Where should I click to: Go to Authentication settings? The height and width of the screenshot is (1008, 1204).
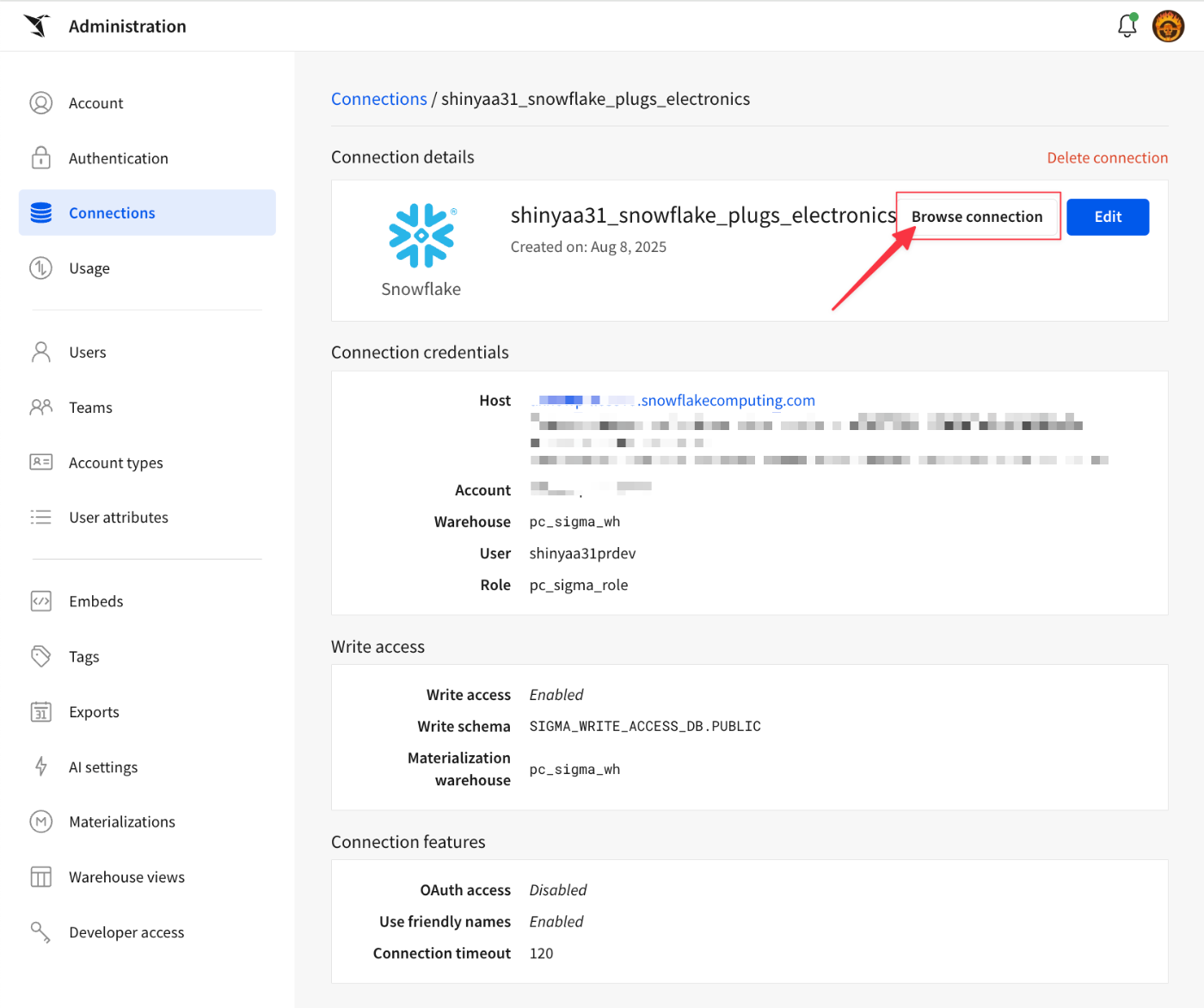coord(147,158)
